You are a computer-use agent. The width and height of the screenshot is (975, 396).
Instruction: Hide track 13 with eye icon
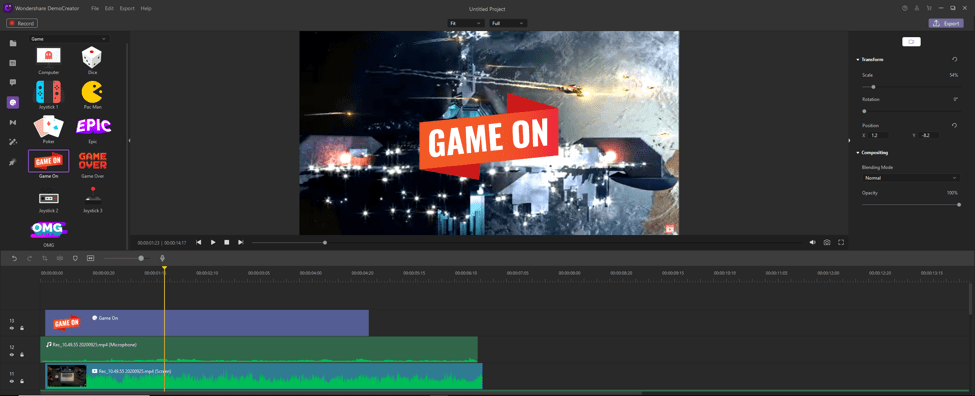coord(11,328)
